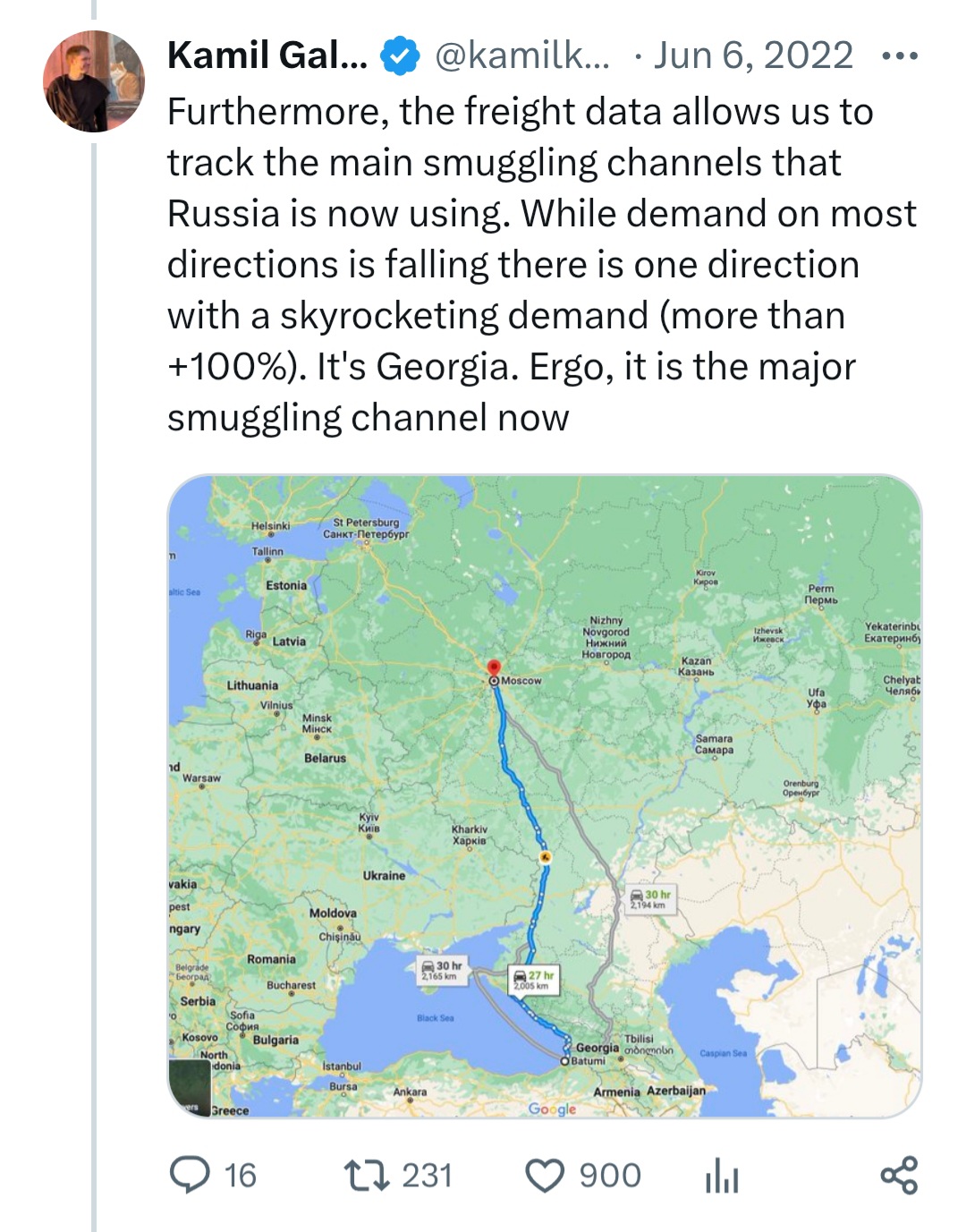The width and height of the screenshot is (966, 1232).
Task: Open the Jun 6, 2022 timestamp
Action: tap(753, 55)
